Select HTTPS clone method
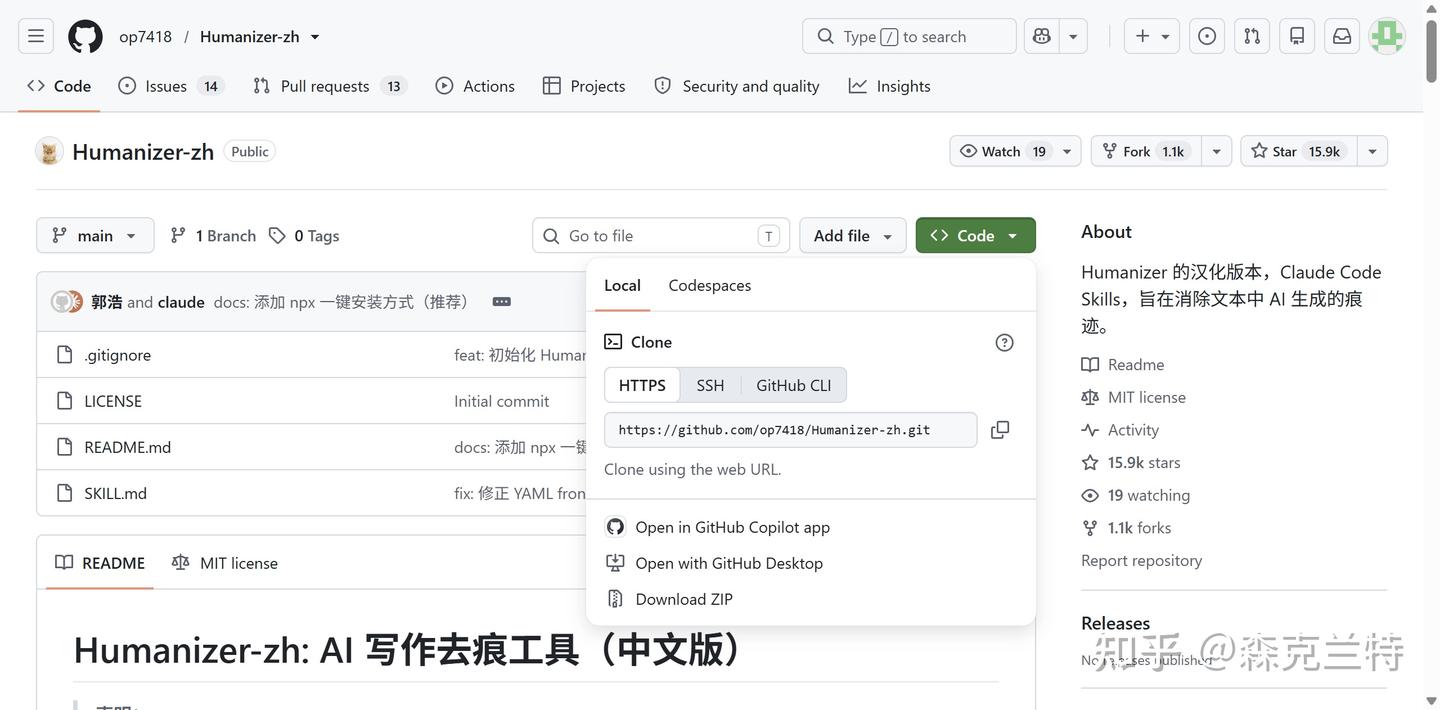The height and width of the screenshot is (710, 1440). point(642,385)
